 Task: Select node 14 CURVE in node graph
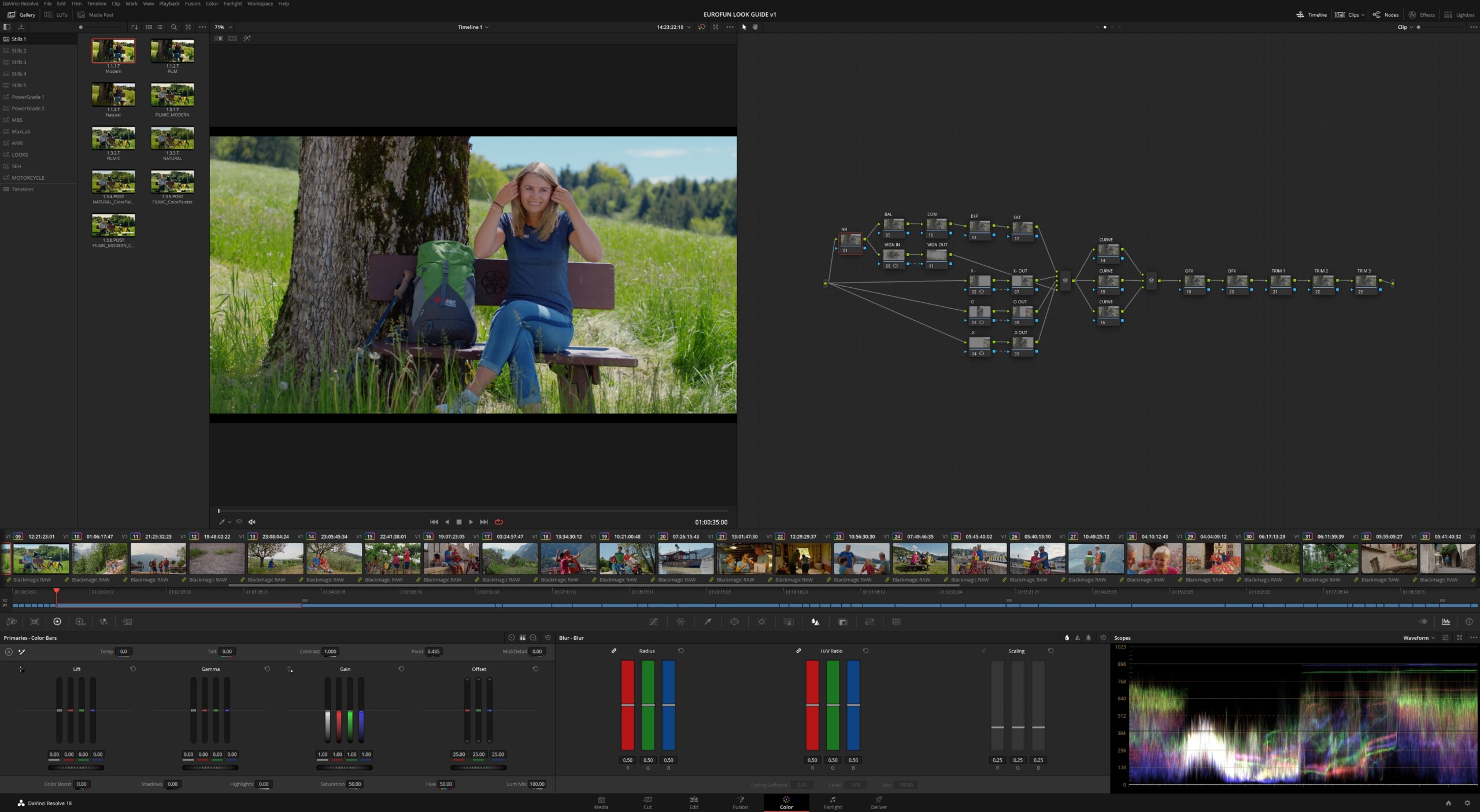[x=1108, y=253]
